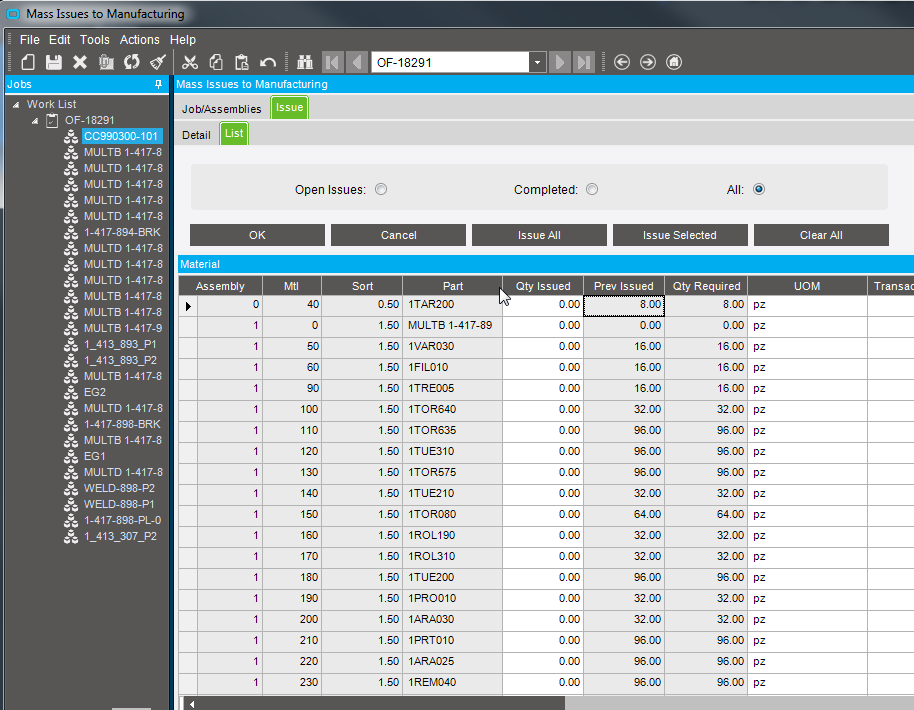Select 1_413_307_P2 tree item
The image size is (914, 710).
(120, 536)
